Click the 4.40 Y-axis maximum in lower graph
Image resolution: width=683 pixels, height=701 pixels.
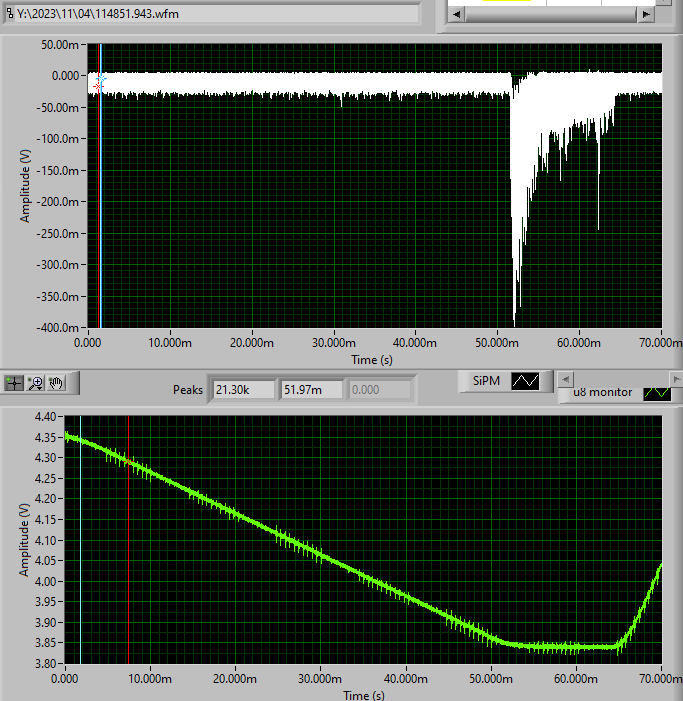coord(45,417)
